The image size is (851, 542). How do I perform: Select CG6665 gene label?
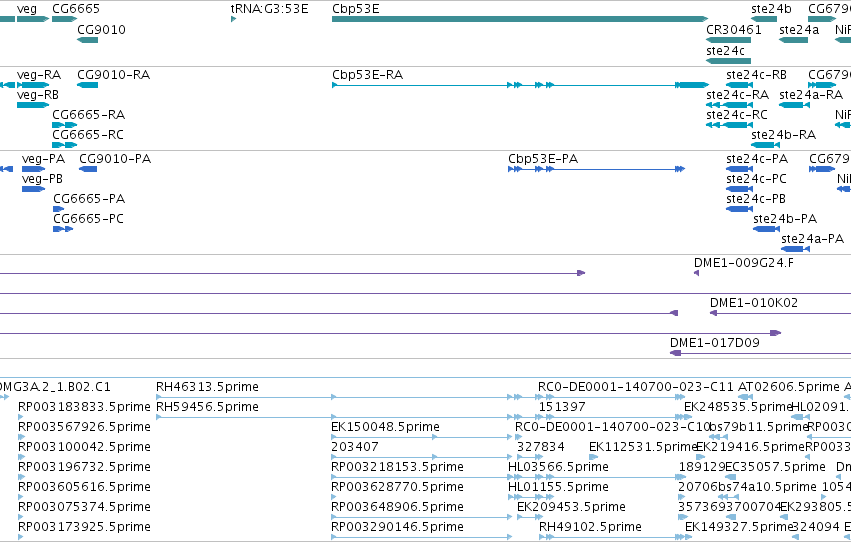(75, 9)
